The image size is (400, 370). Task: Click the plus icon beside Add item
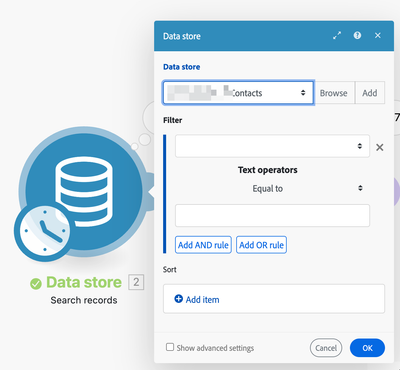pos(179,299)
